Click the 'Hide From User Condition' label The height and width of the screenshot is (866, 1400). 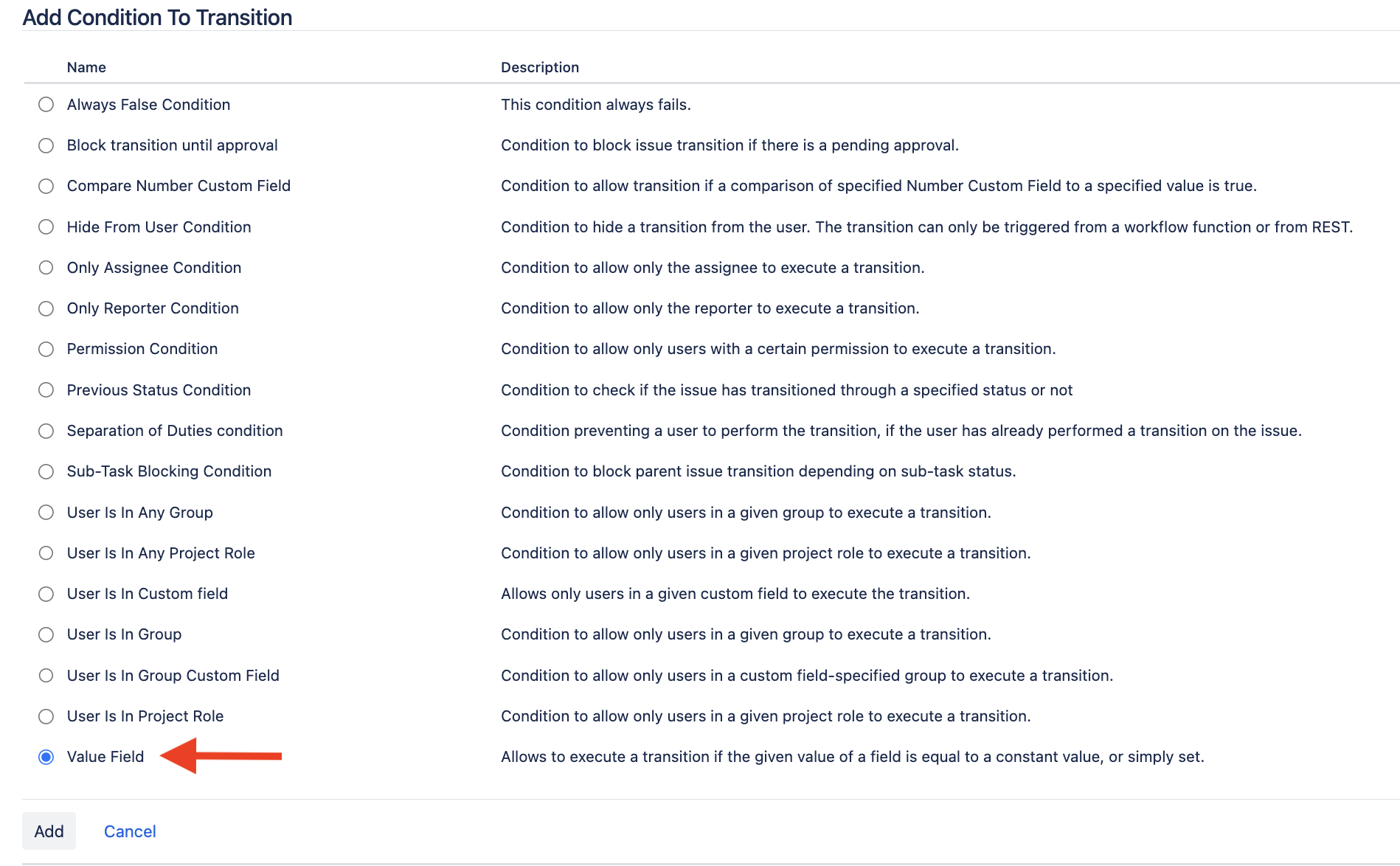pyautogui.click(x=159, y=227)
